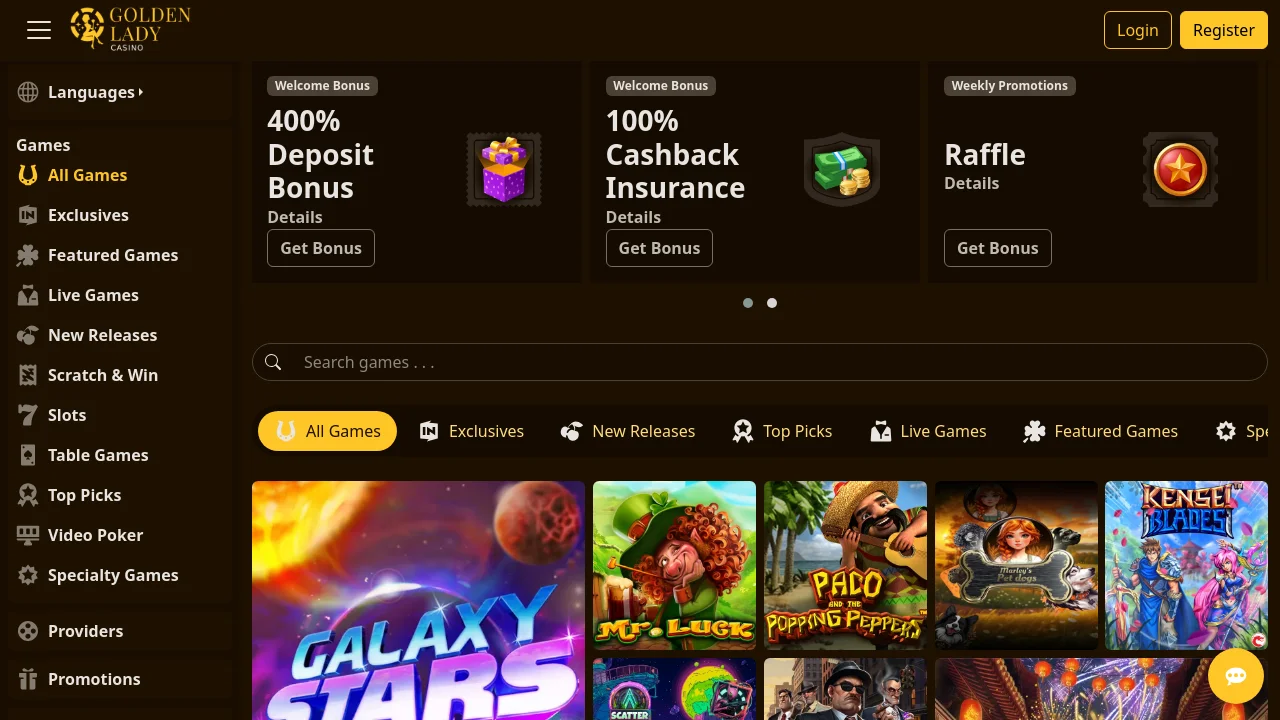Click the Register button
Screen dimensions: 1280x720
[x=1224, y=30]
